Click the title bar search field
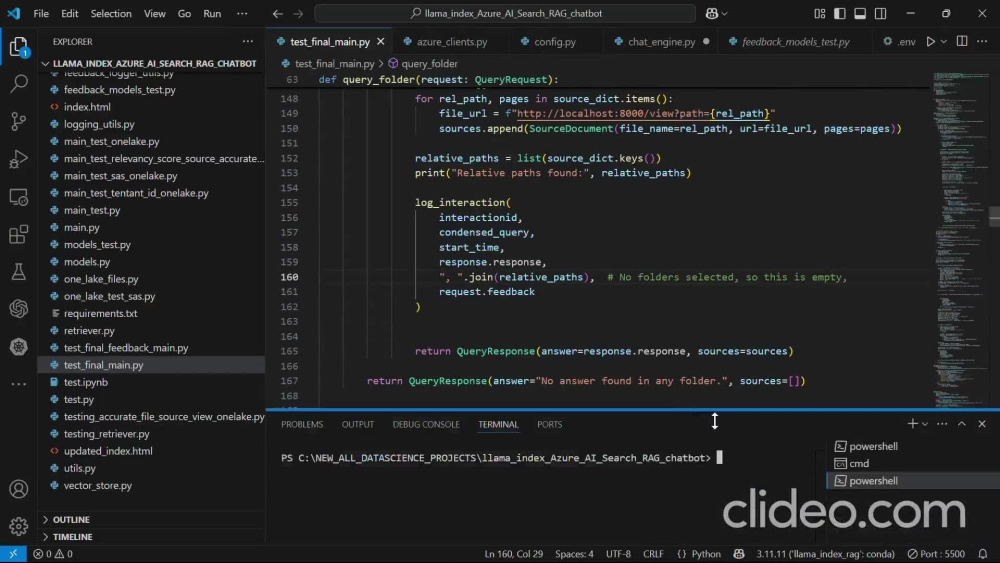 coord(504,13)
